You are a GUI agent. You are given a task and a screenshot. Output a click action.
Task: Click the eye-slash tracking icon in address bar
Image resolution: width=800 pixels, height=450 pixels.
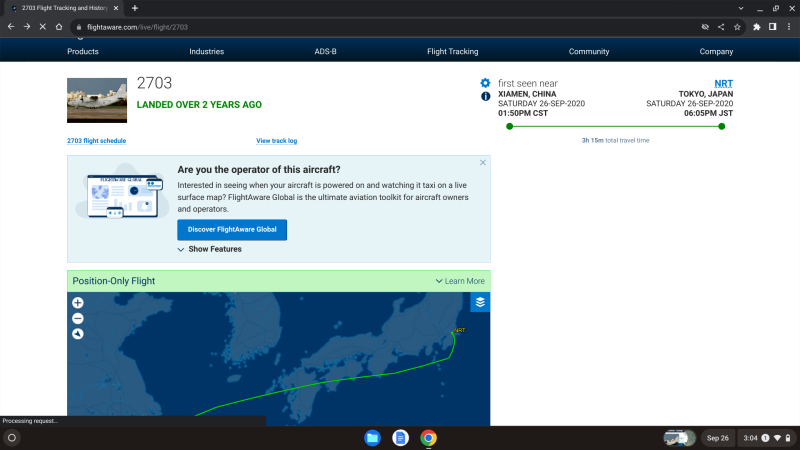click(x=705, y=27)
